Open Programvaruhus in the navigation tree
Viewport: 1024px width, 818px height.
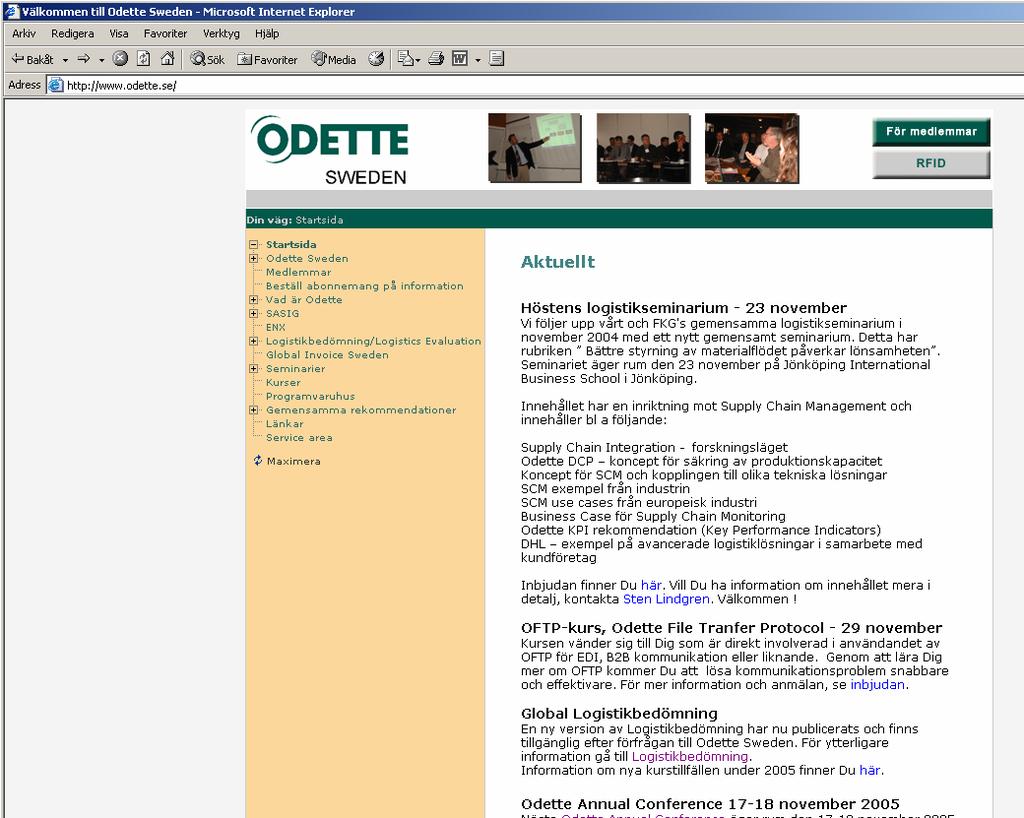[310, 396]
